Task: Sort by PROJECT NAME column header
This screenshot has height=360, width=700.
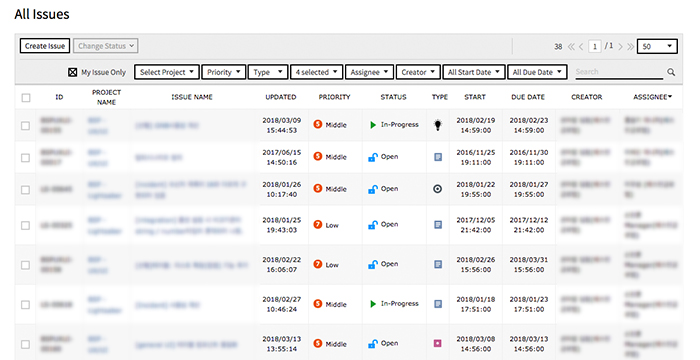Action: [106, 97]
